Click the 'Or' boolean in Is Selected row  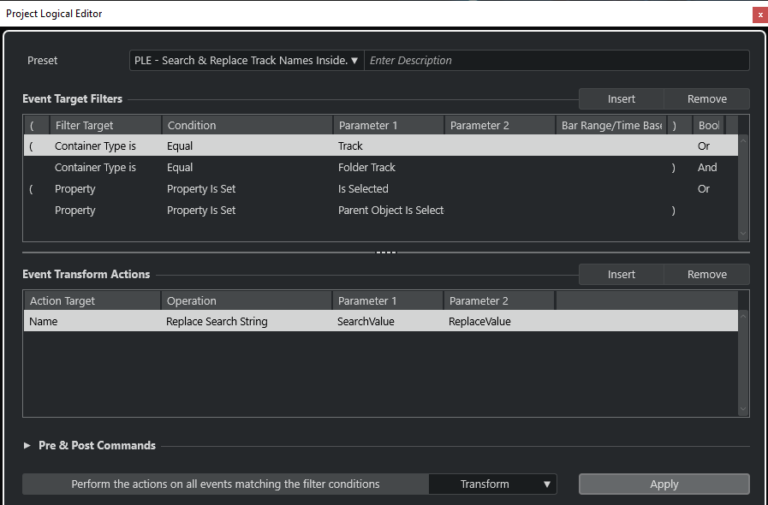[x=703, y=189]
